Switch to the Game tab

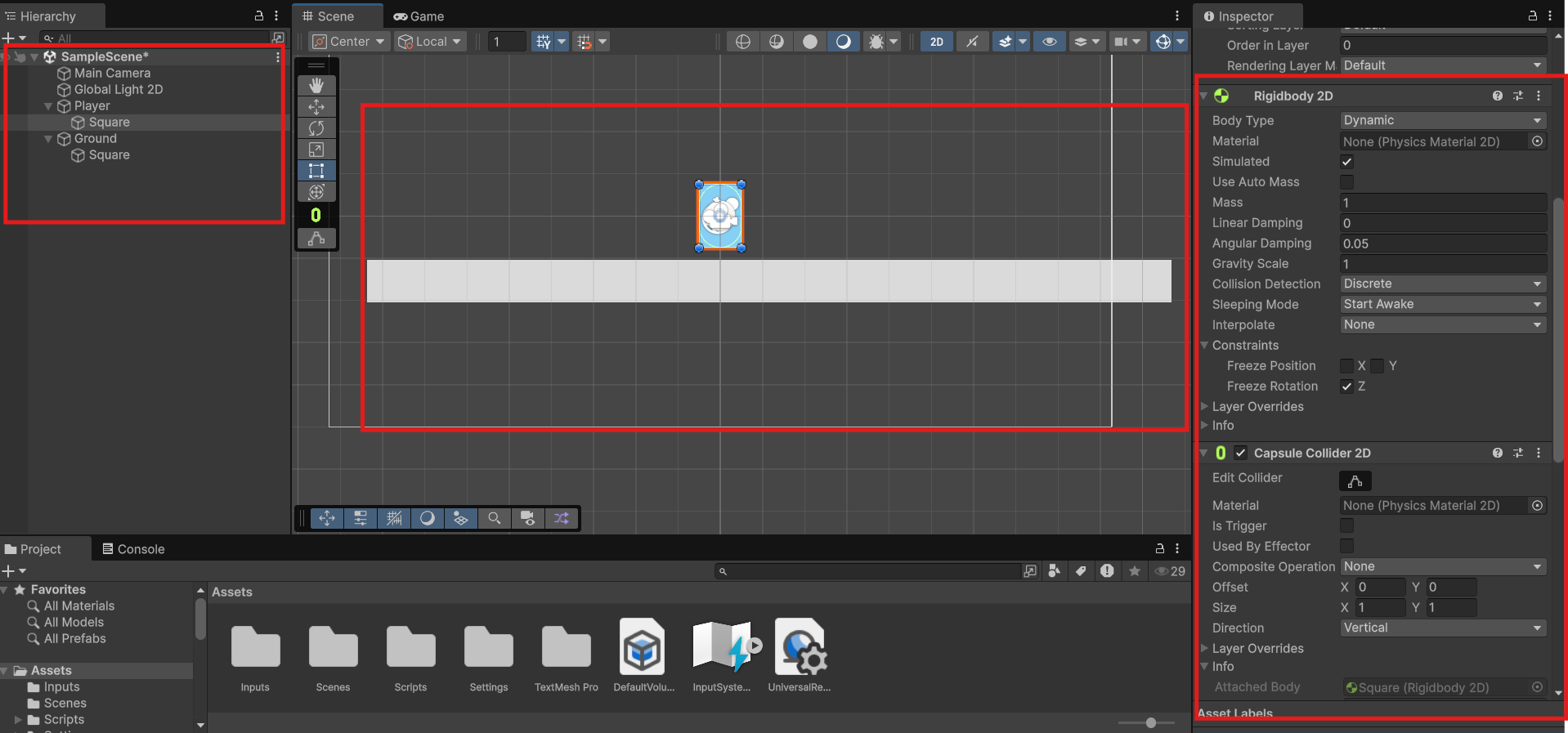(419, 16)
